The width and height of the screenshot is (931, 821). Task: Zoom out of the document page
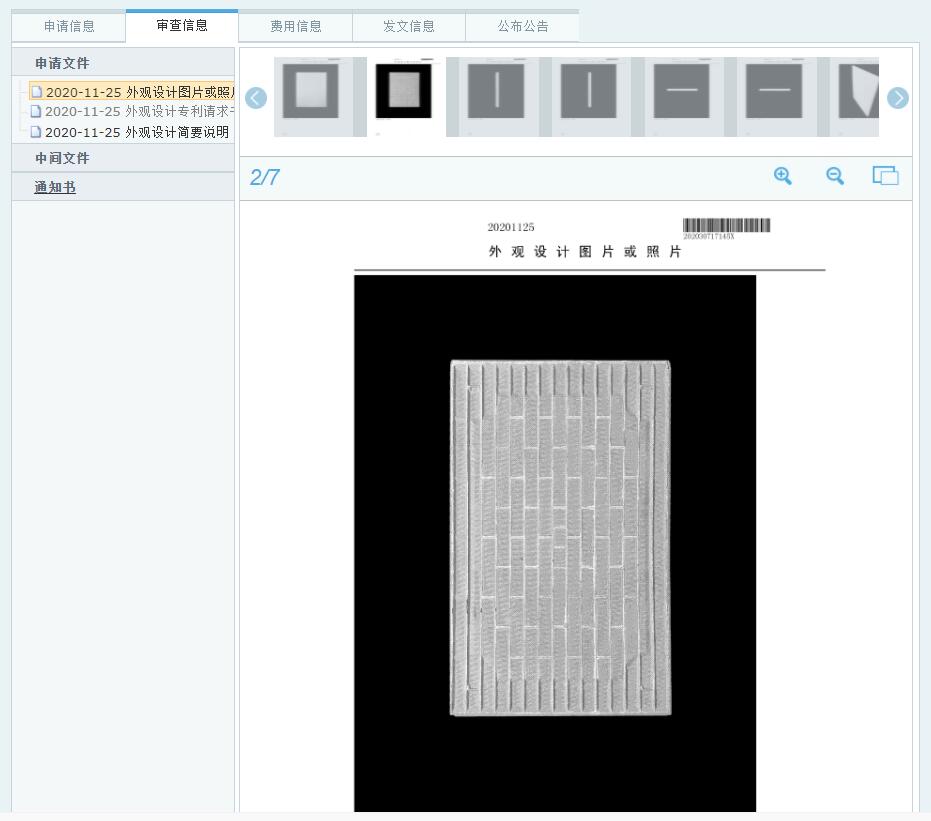834,176
